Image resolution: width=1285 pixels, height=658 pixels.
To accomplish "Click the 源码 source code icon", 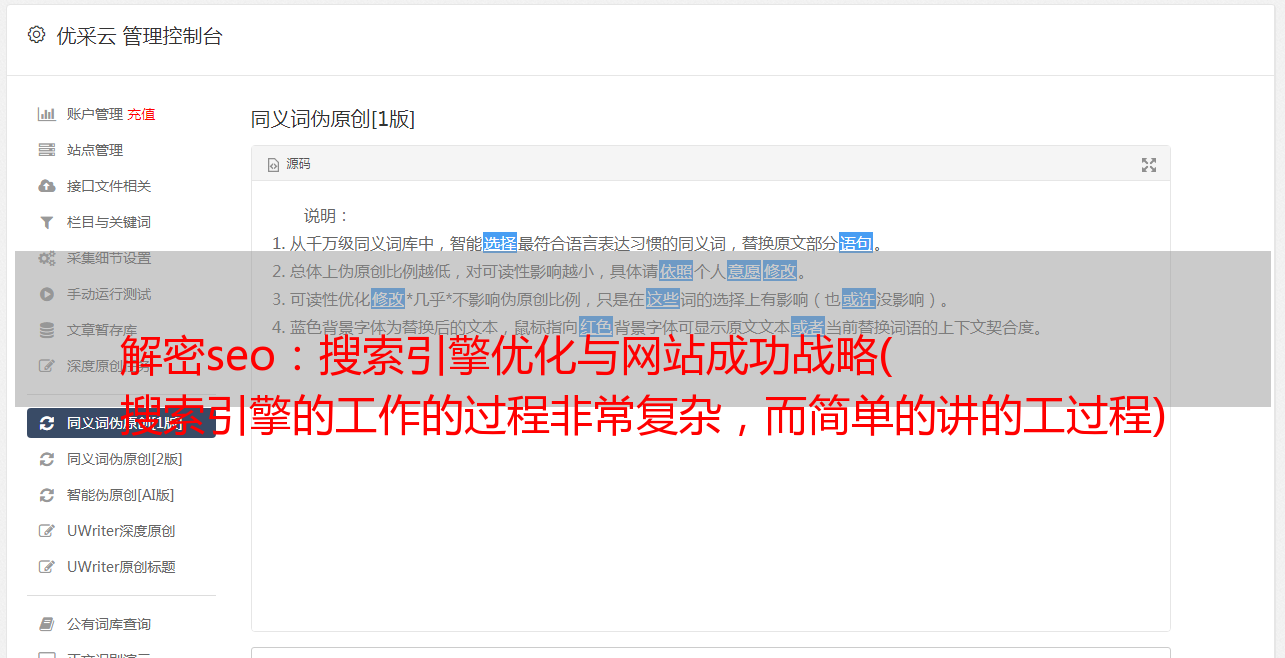I will (273, 165).
